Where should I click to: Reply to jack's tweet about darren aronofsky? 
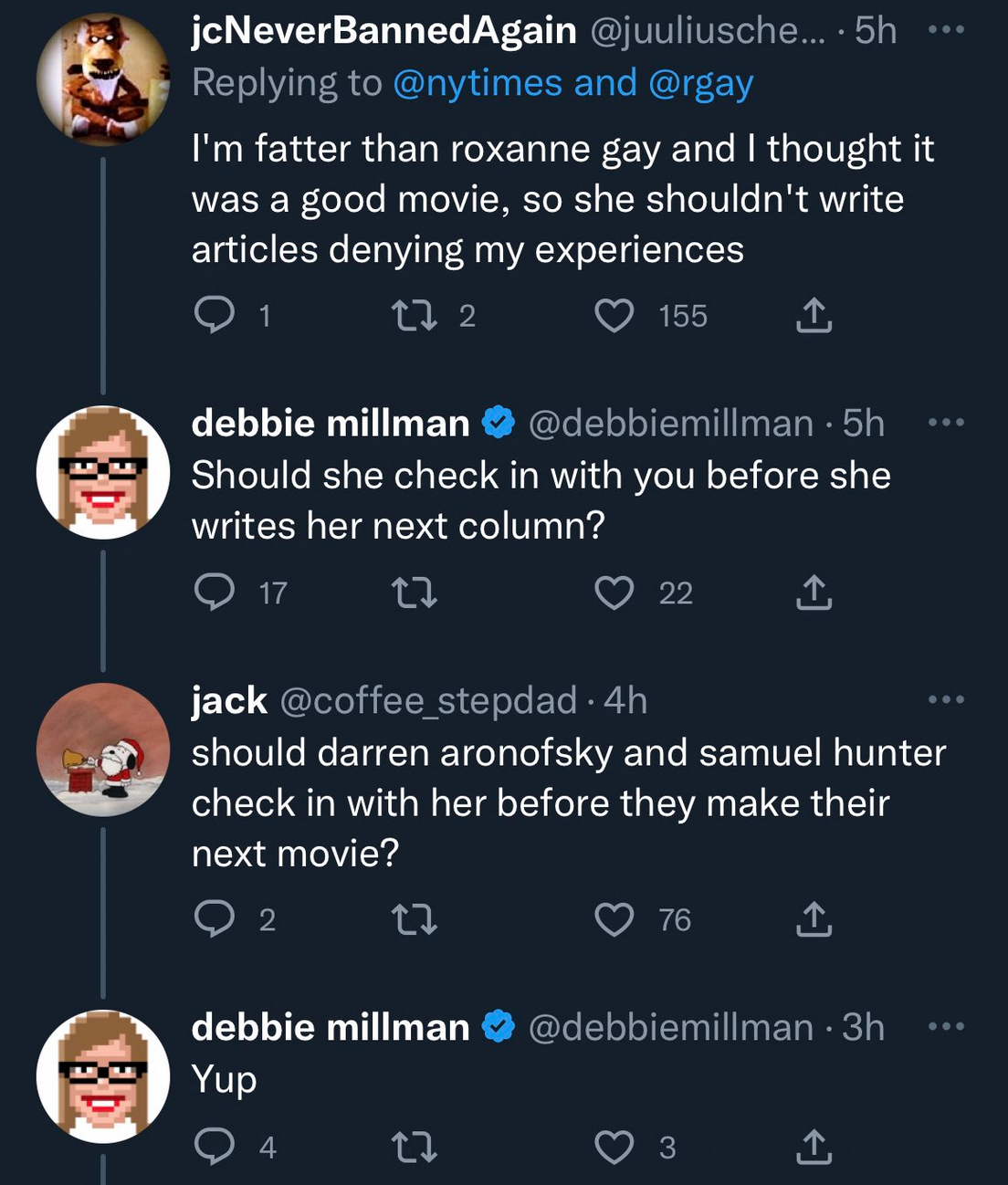click(x=215, y=919)
